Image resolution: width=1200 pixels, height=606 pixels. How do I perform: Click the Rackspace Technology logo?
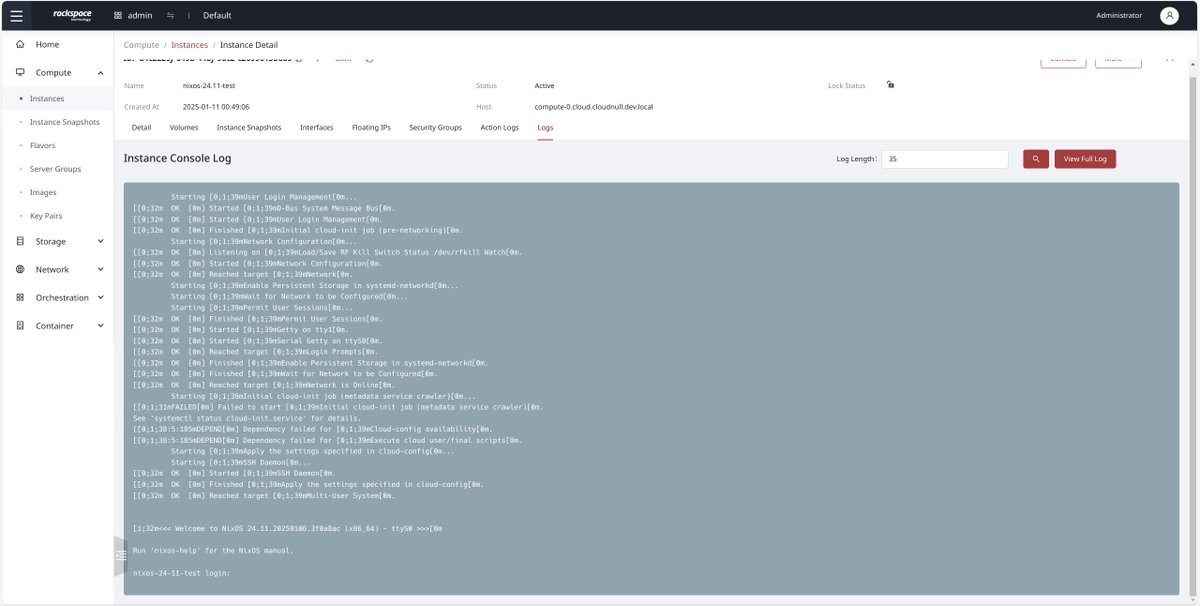pyautogui.click(x=74, y=16)
